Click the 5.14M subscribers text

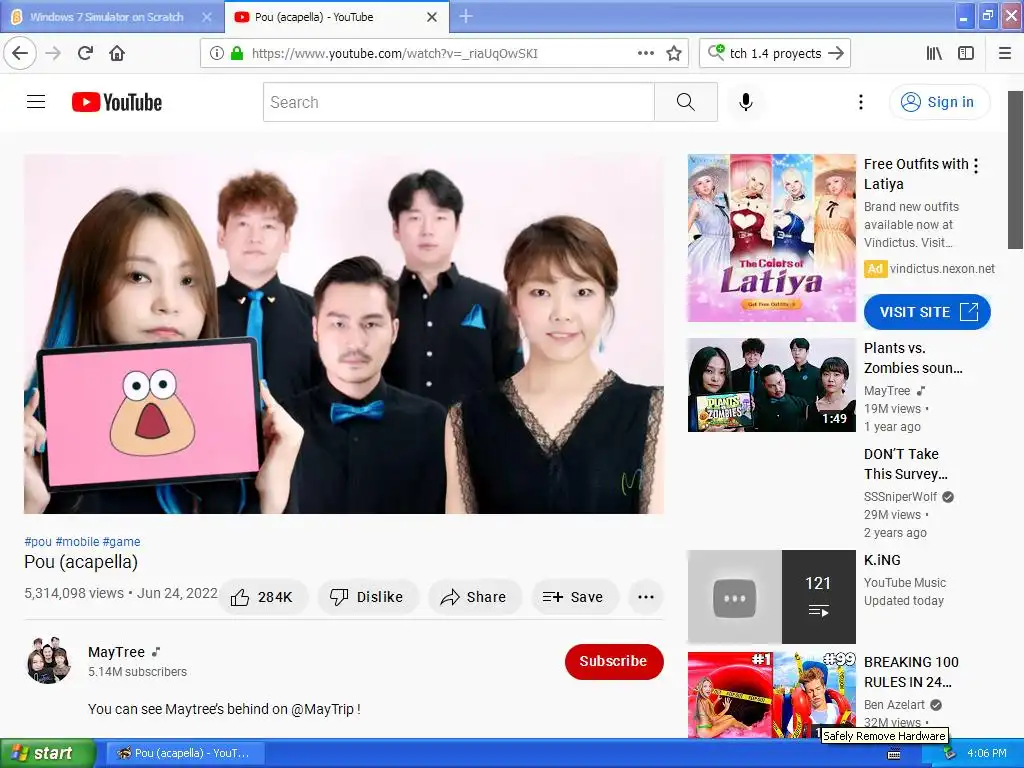coord(137,671)
